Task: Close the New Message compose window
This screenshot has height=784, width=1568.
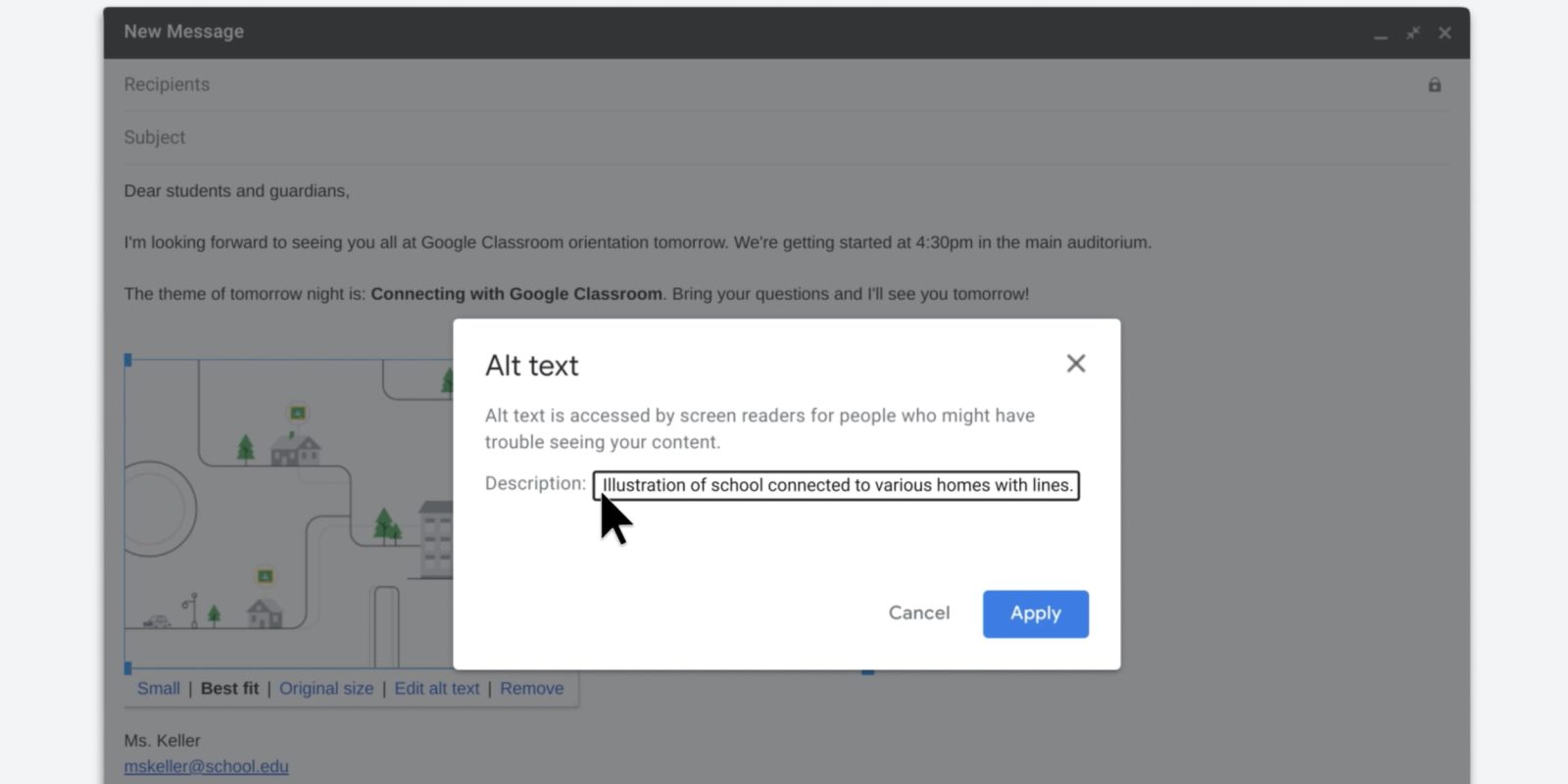Action: 1445,33
